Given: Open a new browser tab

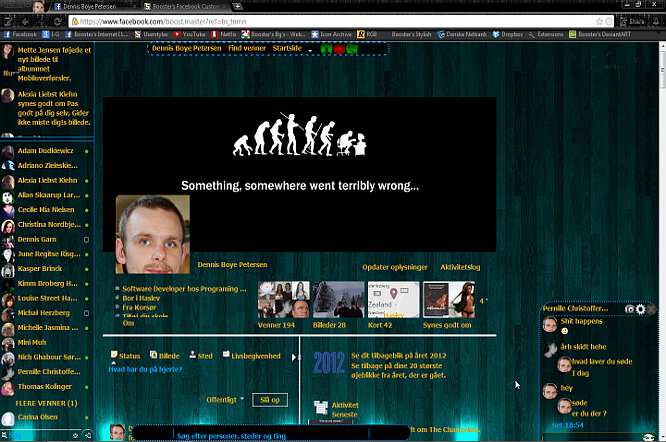Looking at the screenshot, I should coord(237,6).
